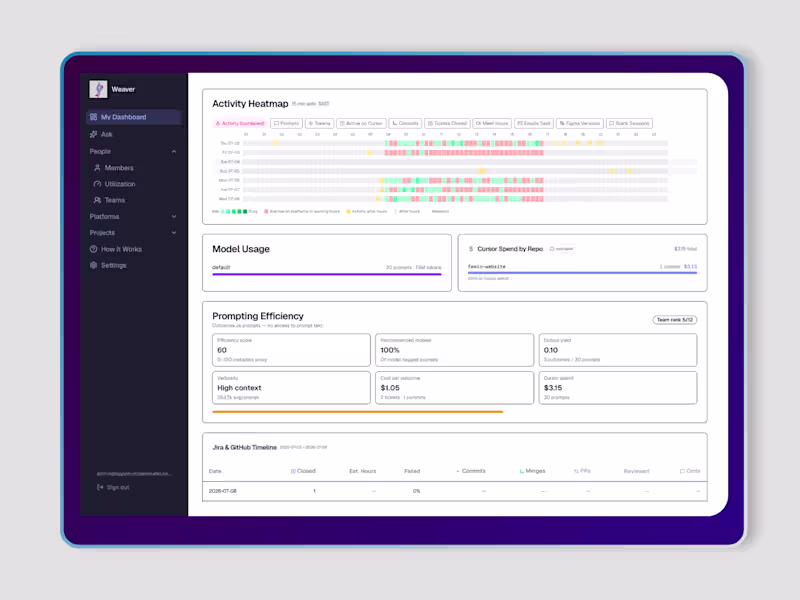The image size is (800, 600).
Task: Expand the Projects section chevron
Action: (x=174, y=233)
